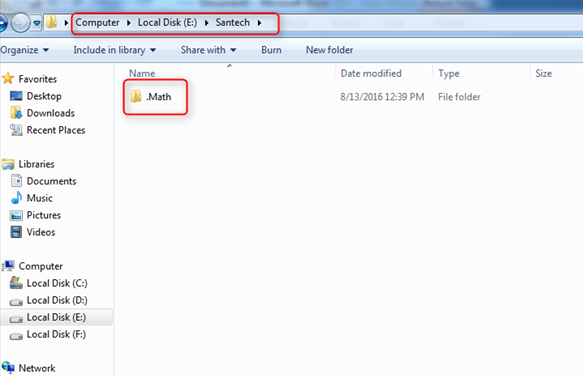This screenshot has width=583, height=376.
Task: Open the Organize menu
Action: pyautogui.click(x=25, y=50)
